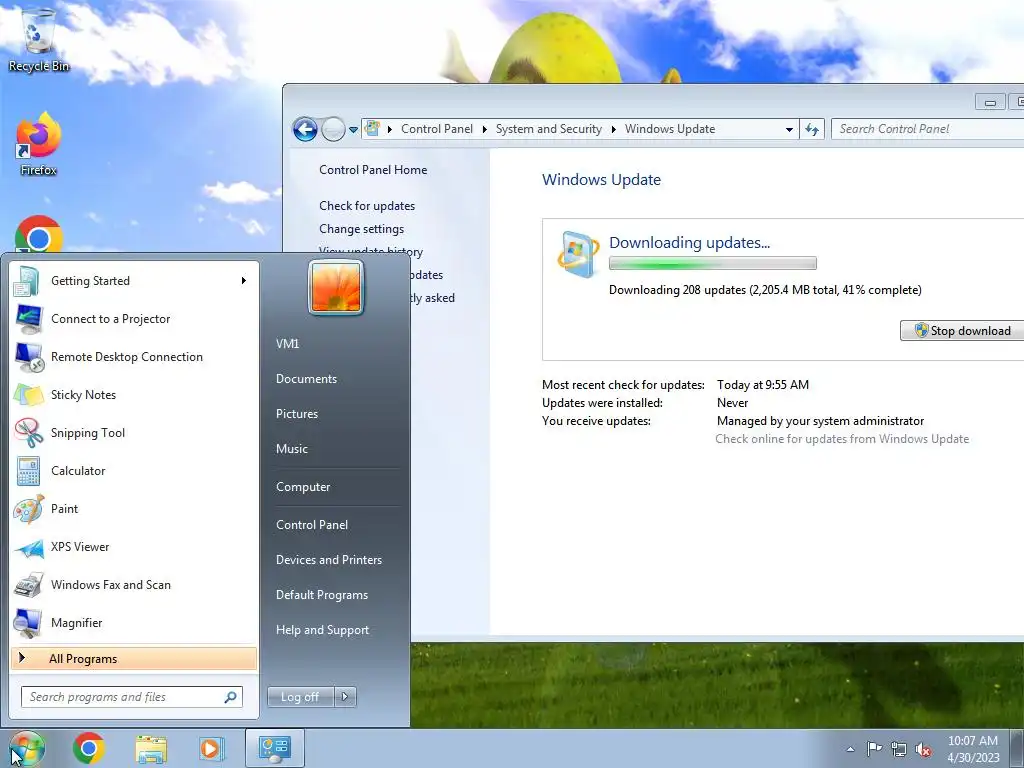The image size is (1024, 768).
Task: Open Help and Support
Action: 322,630
